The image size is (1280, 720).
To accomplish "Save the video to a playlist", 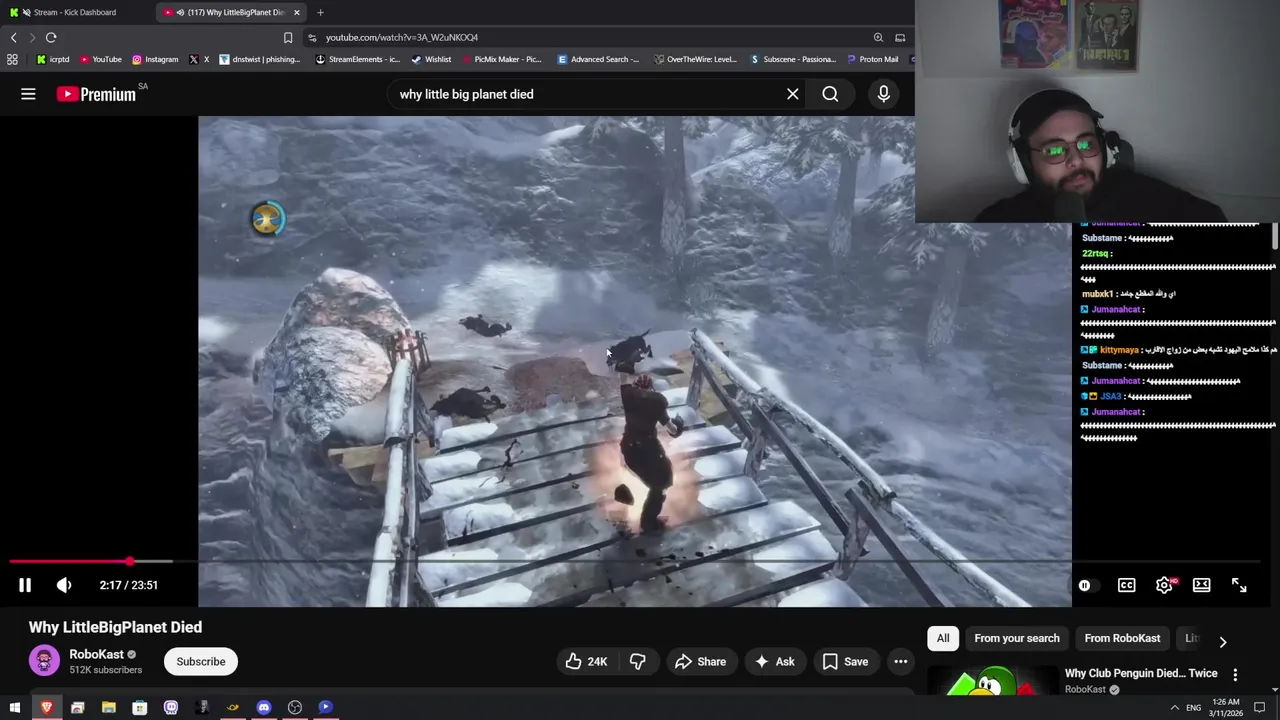I will pos(845,661).
